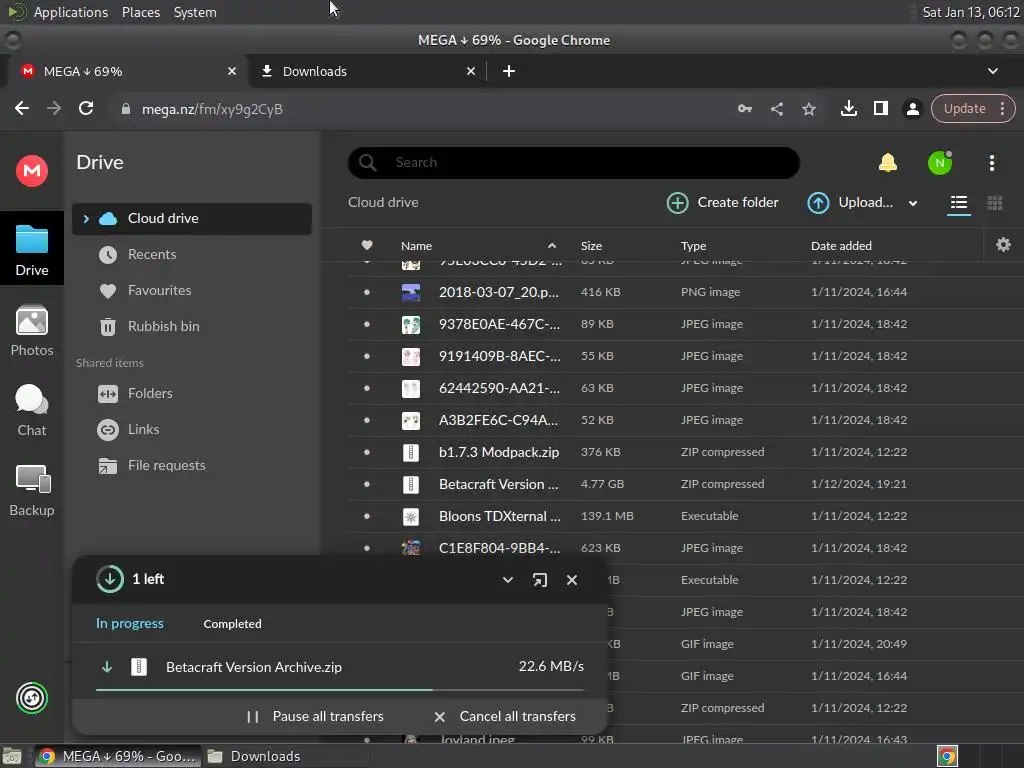Open the Applications menu
This screenshot has height=768, width=1024.
pyautogui.click(x=71, y=12)
